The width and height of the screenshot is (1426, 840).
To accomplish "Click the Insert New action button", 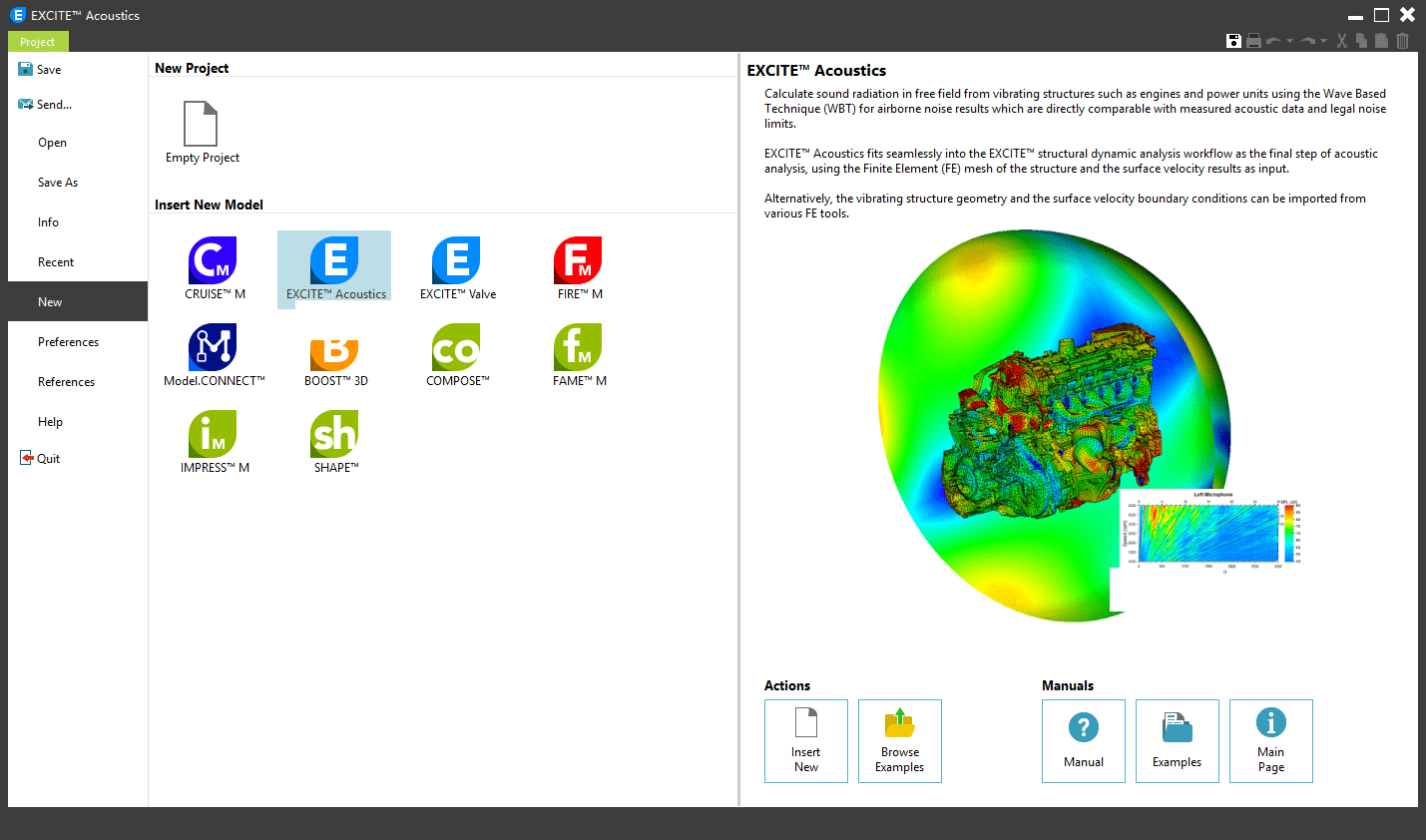I will (806, 741).
